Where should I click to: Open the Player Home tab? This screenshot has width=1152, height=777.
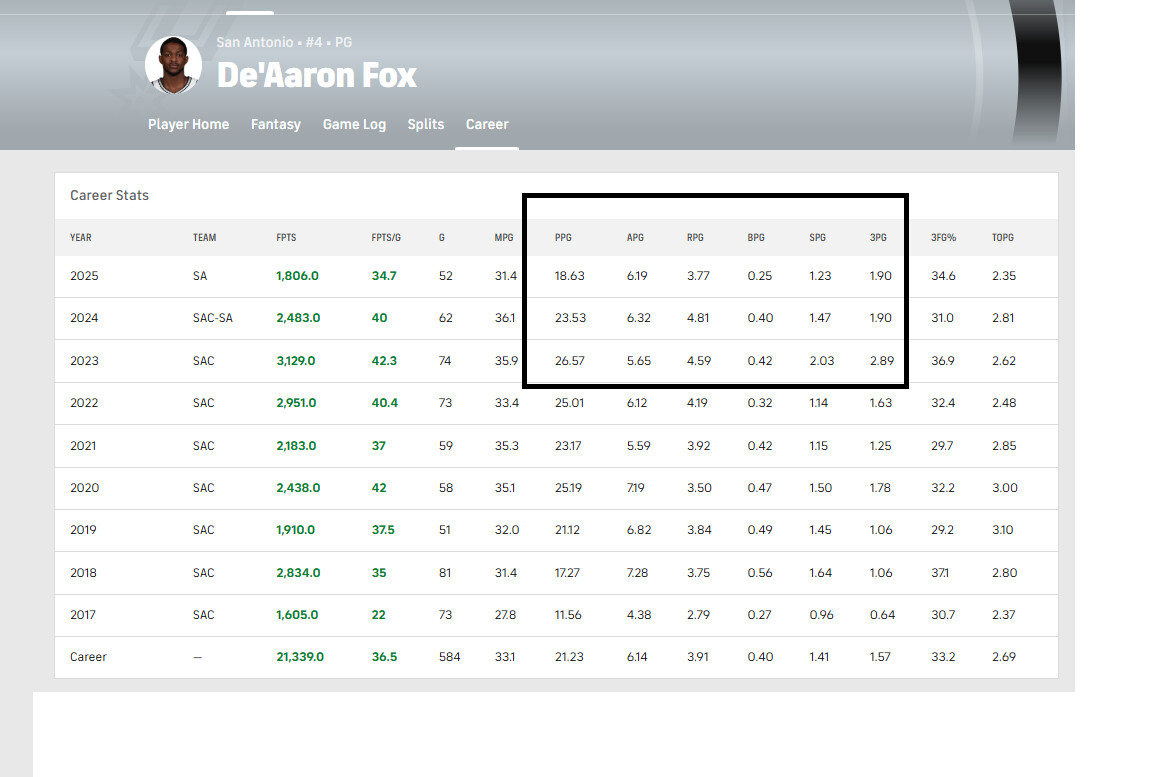tap(188, 125)
